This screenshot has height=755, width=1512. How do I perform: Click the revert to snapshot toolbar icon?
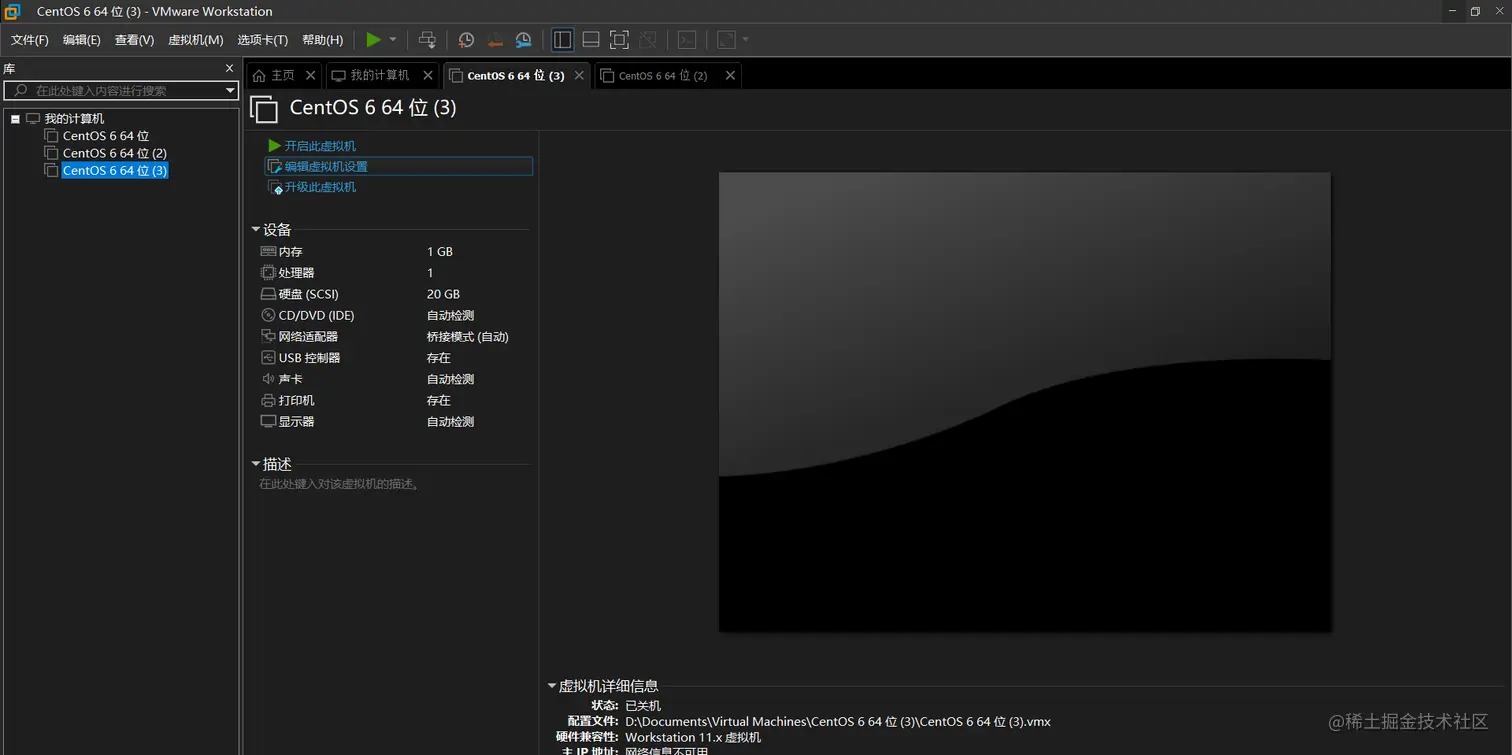tap(495, 40)
